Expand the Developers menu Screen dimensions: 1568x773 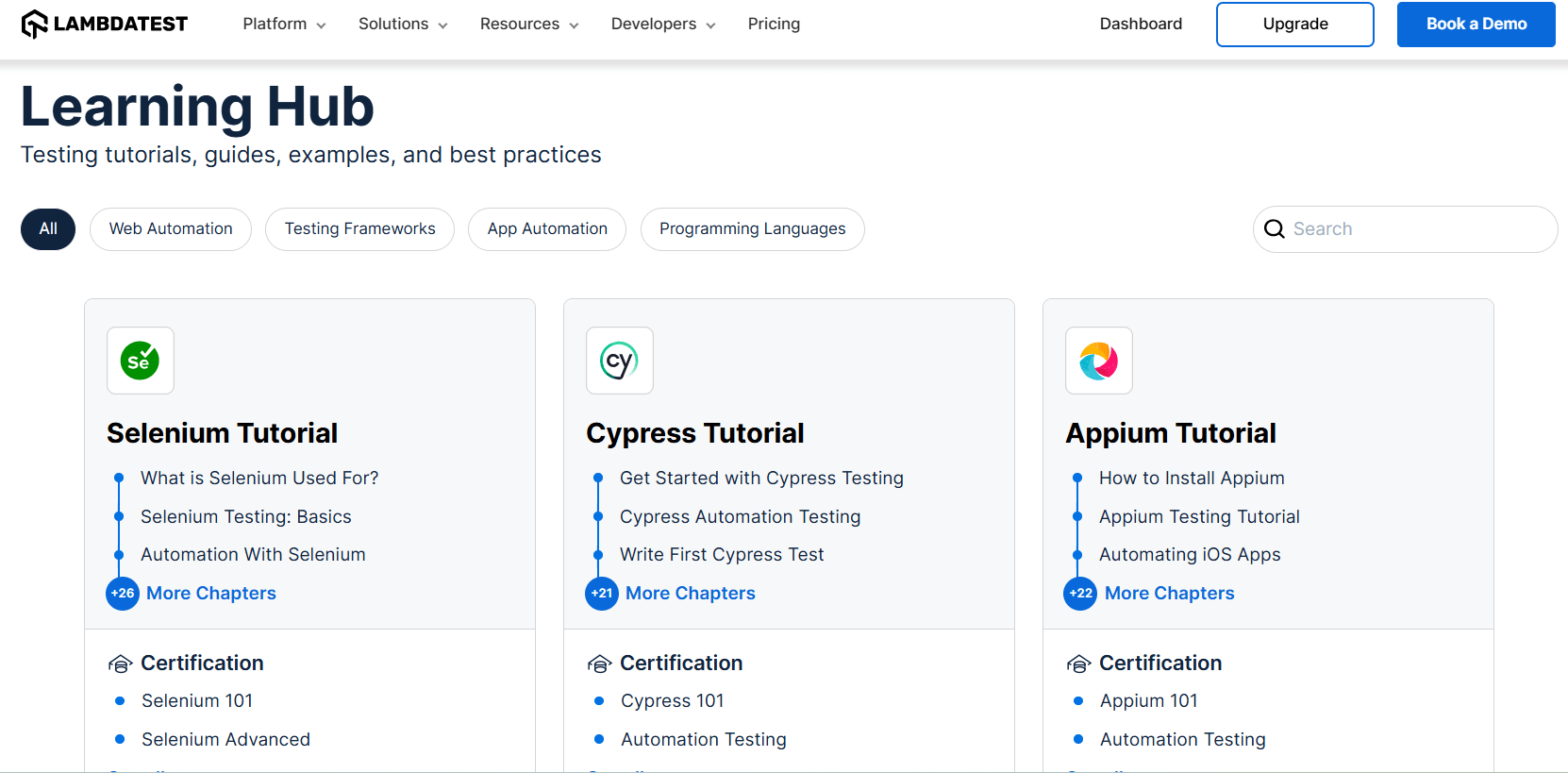tap(663, 24)
